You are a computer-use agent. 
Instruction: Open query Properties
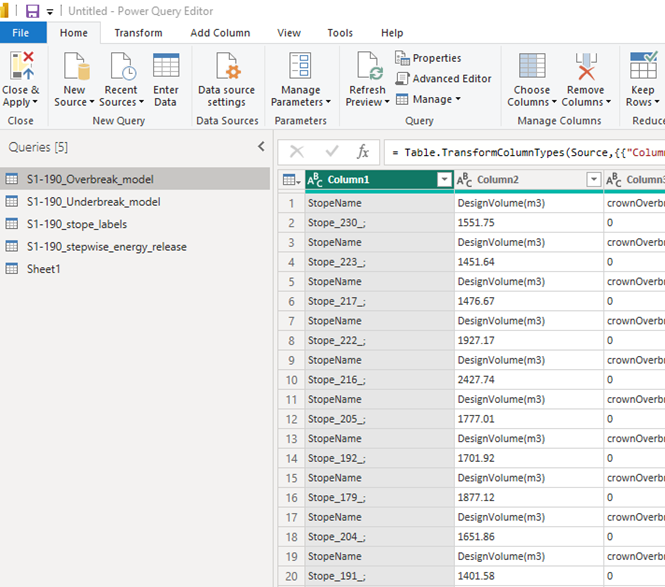428,58
